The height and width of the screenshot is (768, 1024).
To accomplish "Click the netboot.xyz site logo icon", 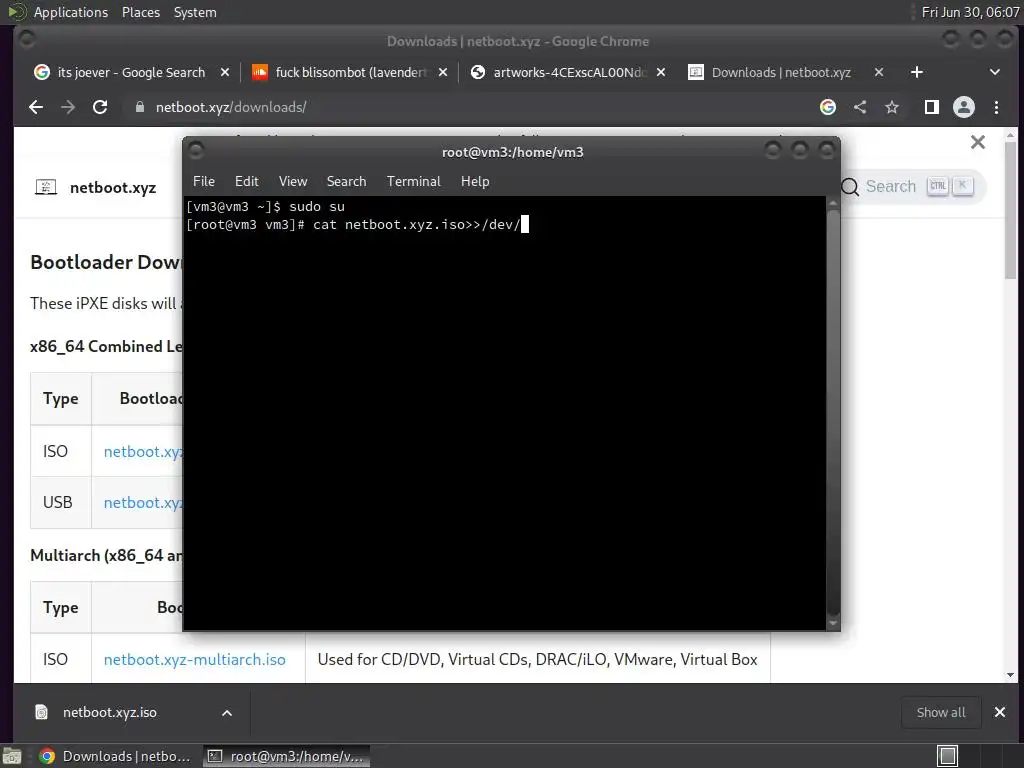I will [46, 187].
